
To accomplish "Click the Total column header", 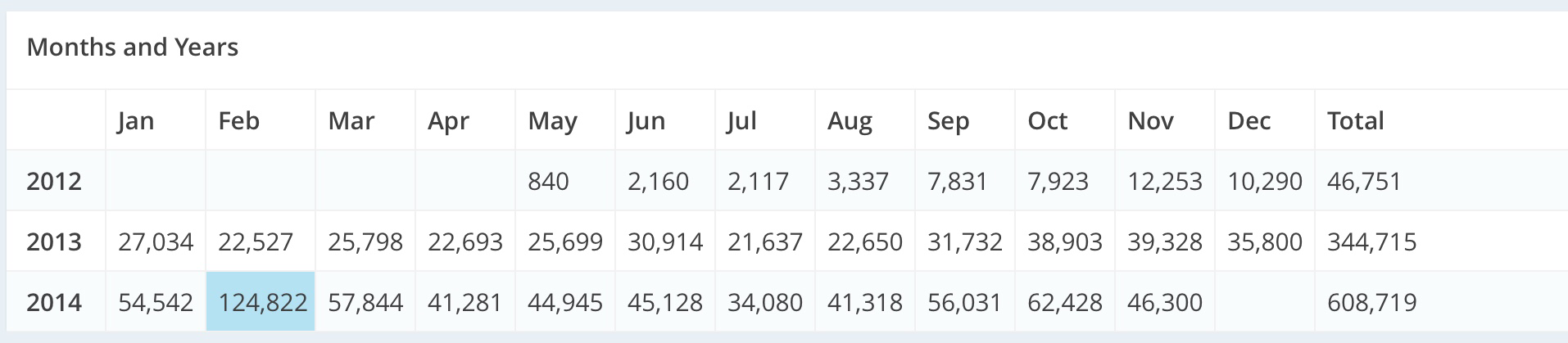I will [1356, 121].
